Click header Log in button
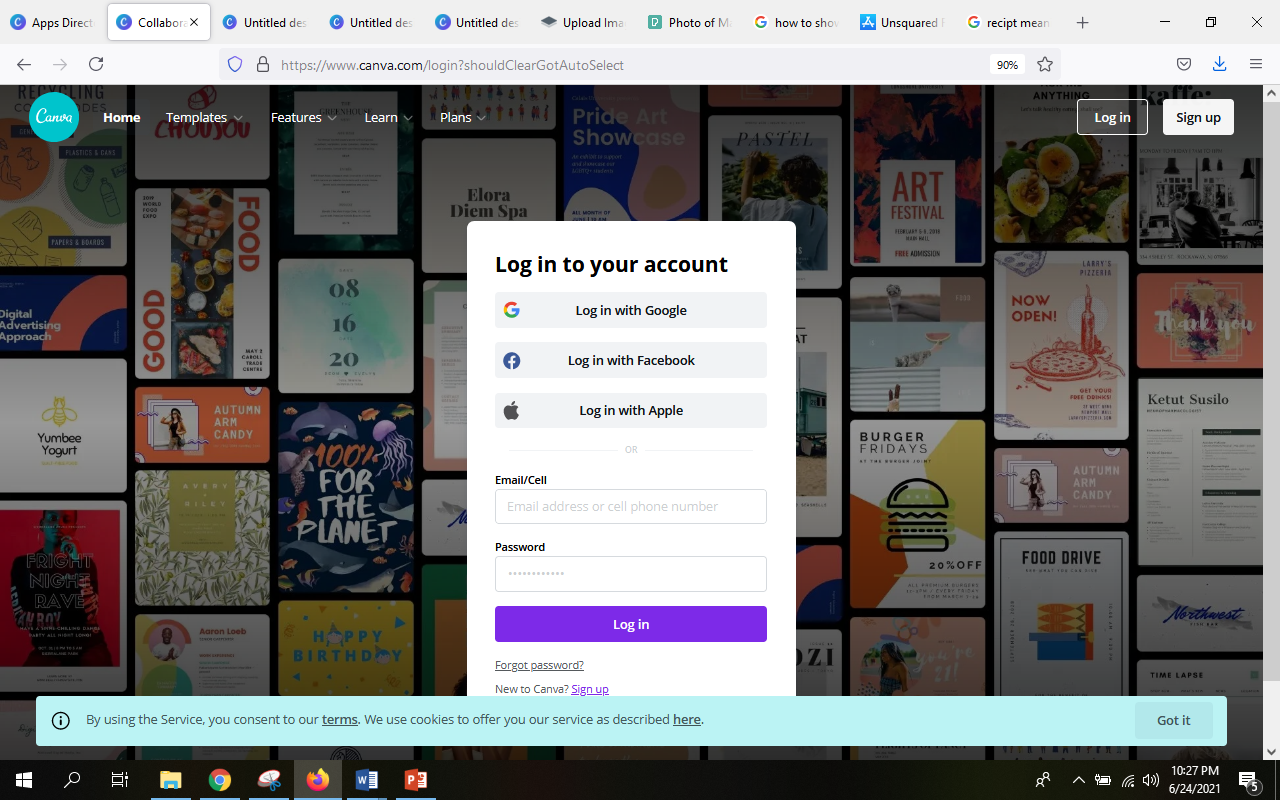Viewport: 1280px width, 800px height. pos(1112,117)
